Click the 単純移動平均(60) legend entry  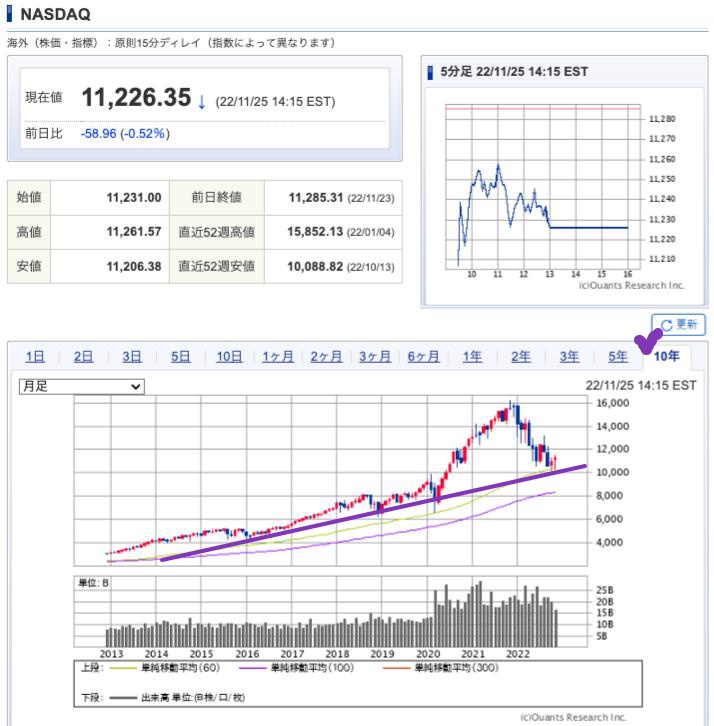coord(165,668)
